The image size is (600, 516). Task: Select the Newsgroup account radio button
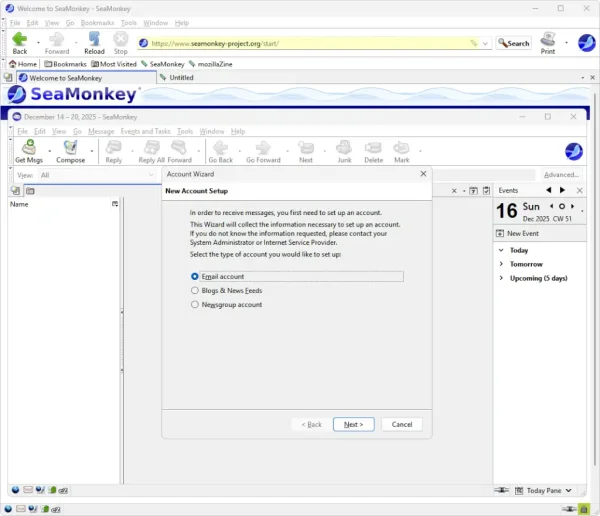pyautogui.click(x=194, y=305)
